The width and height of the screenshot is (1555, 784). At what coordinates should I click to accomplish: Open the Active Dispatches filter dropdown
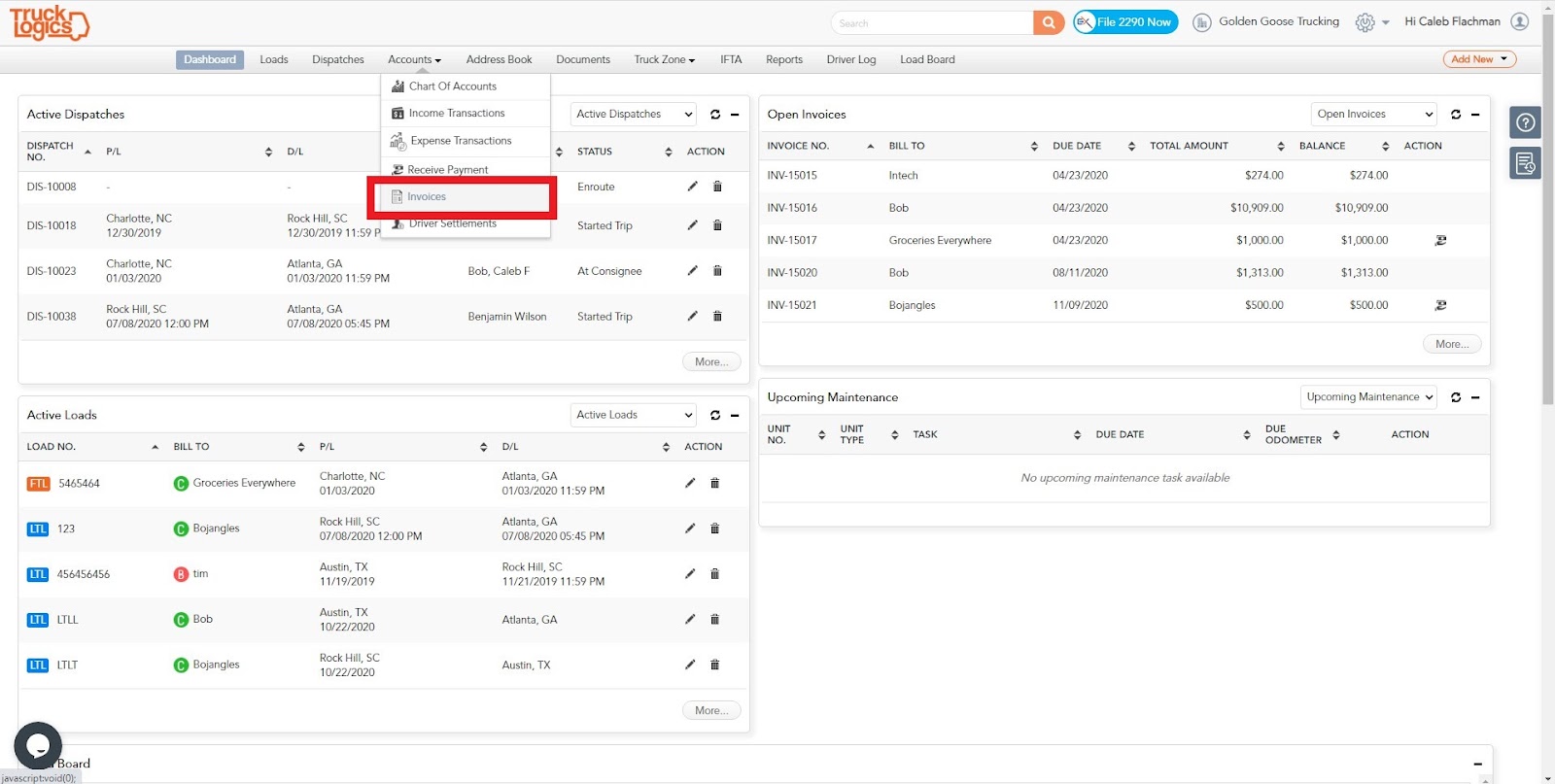pyautogui.click(x=634, y=115)
